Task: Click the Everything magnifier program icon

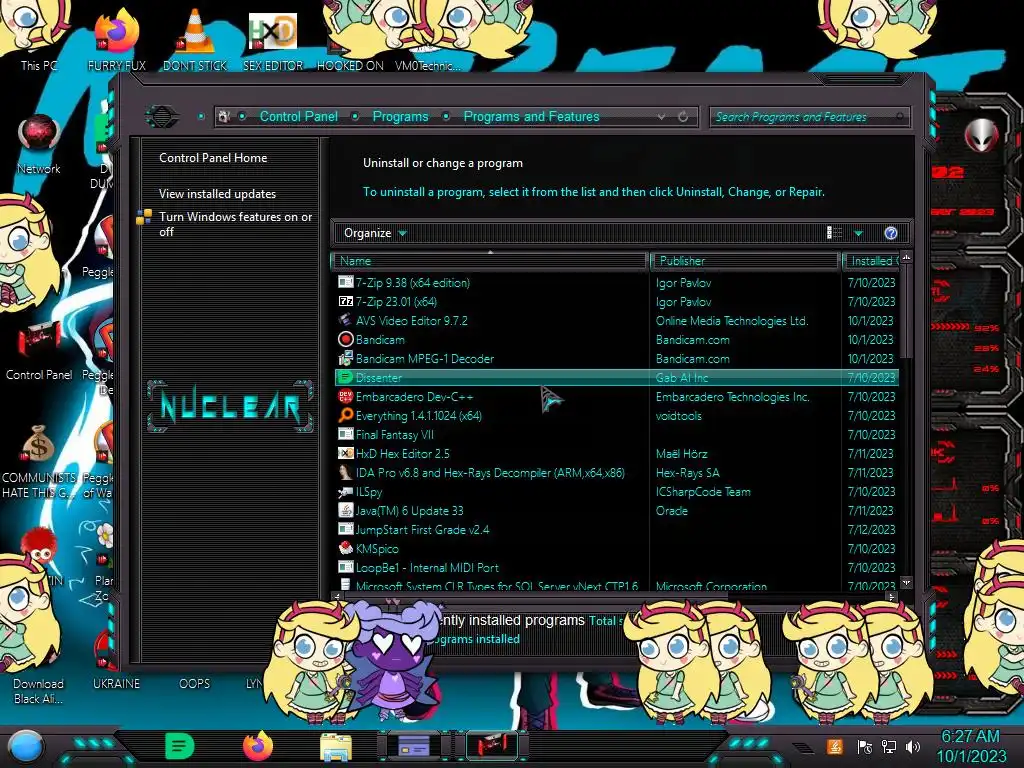Action: coord(345,415)
